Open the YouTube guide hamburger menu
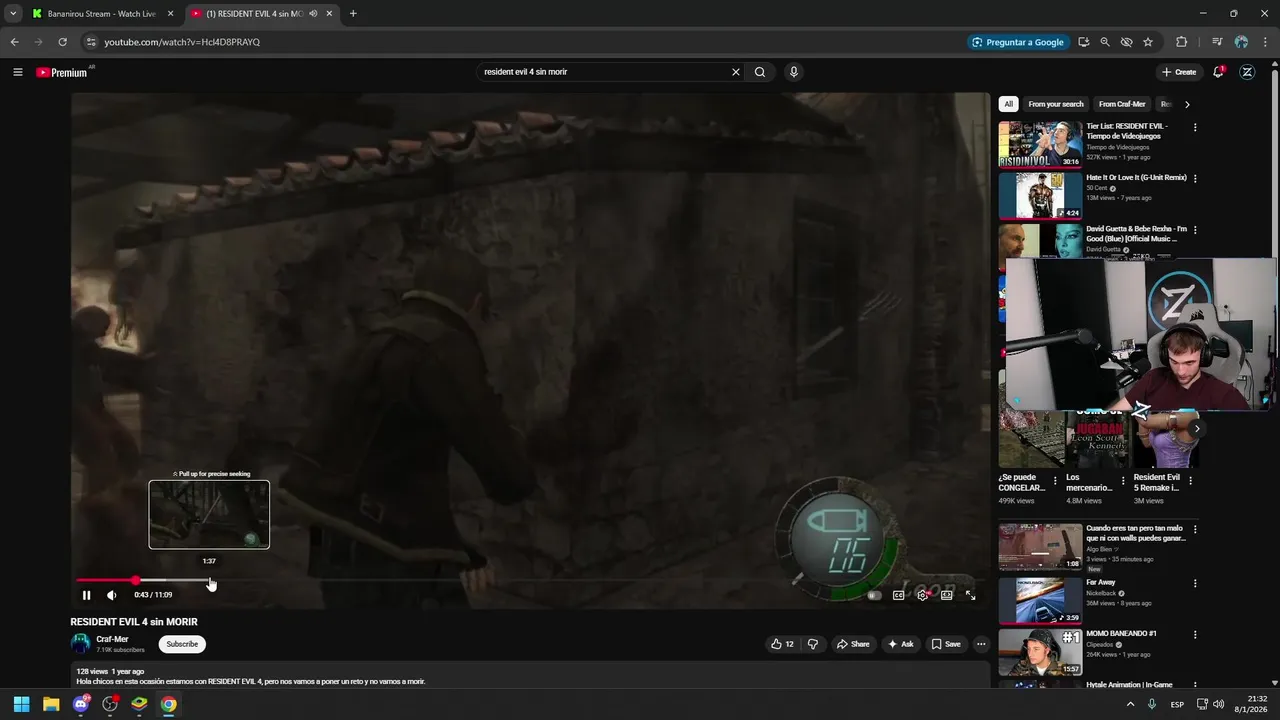This screenshot has height=720, width=1280. 17,72
